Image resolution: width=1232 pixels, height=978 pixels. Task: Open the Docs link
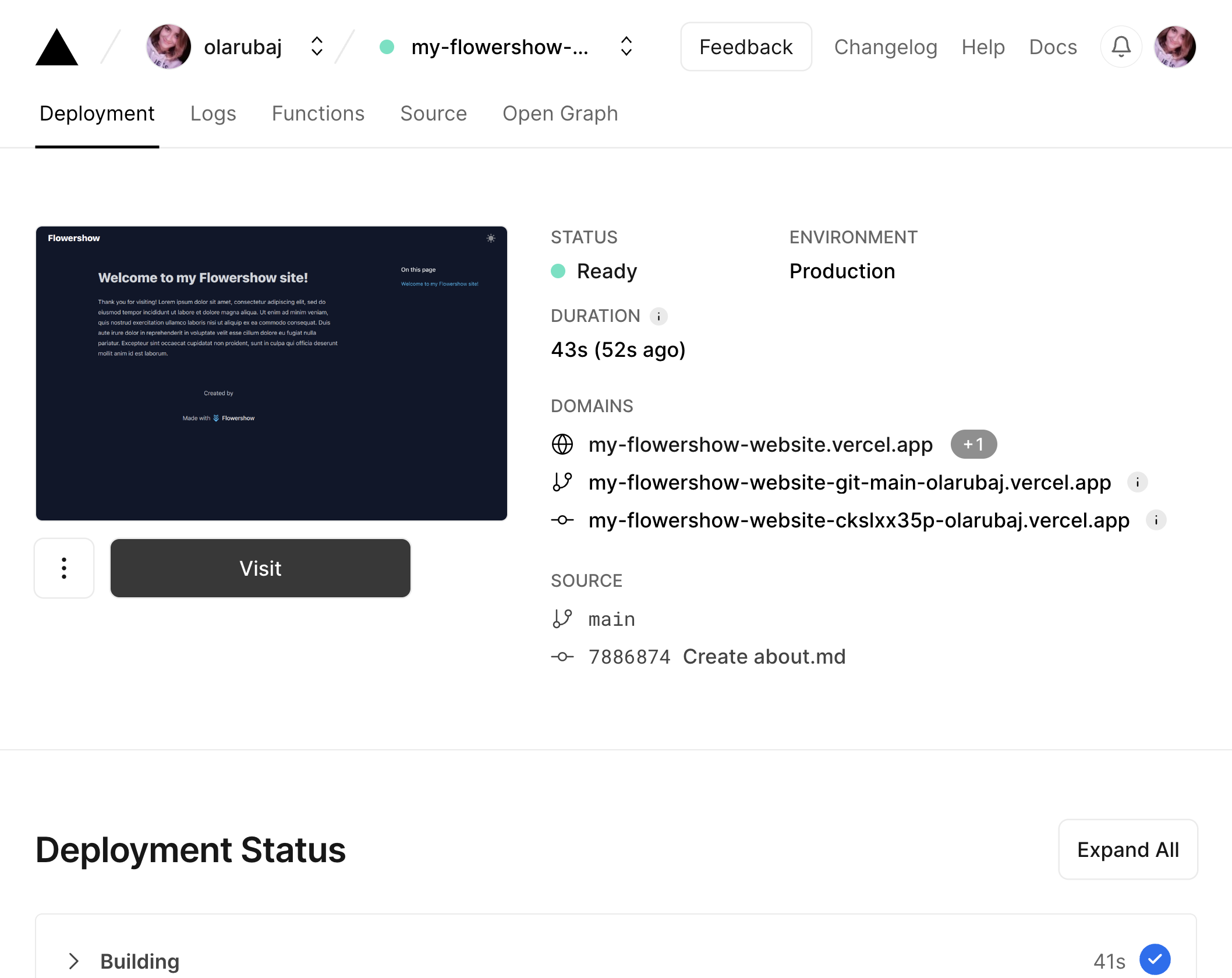click(1053, 47)
